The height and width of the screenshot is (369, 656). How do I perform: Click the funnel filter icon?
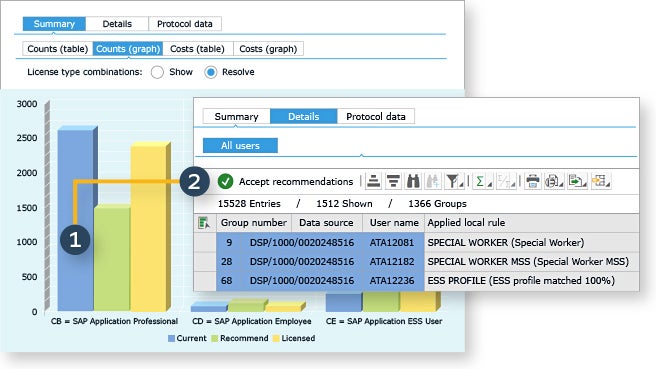[x=454, y=181]
